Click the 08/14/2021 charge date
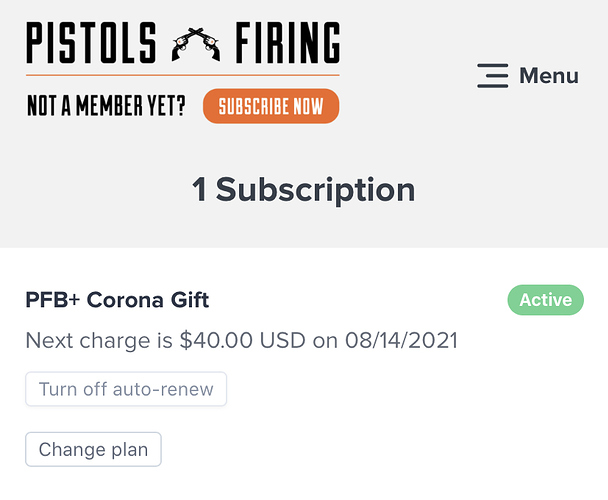608x500 pixels. pos(401,341)
